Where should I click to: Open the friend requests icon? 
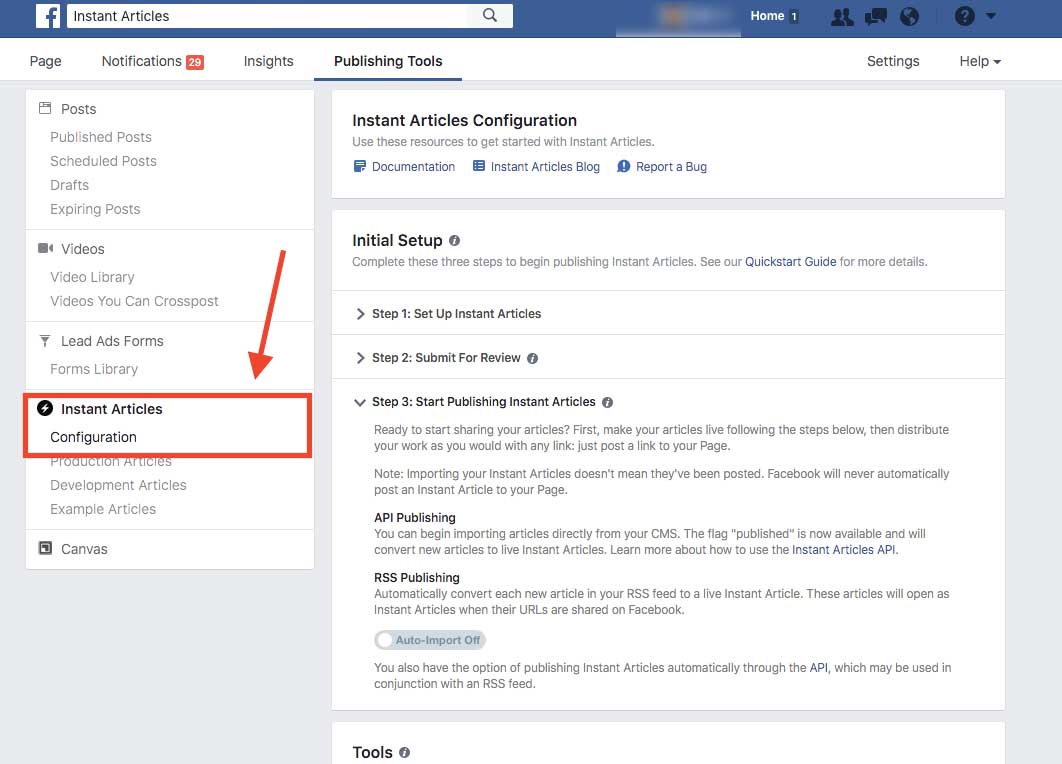coord(842,16)
